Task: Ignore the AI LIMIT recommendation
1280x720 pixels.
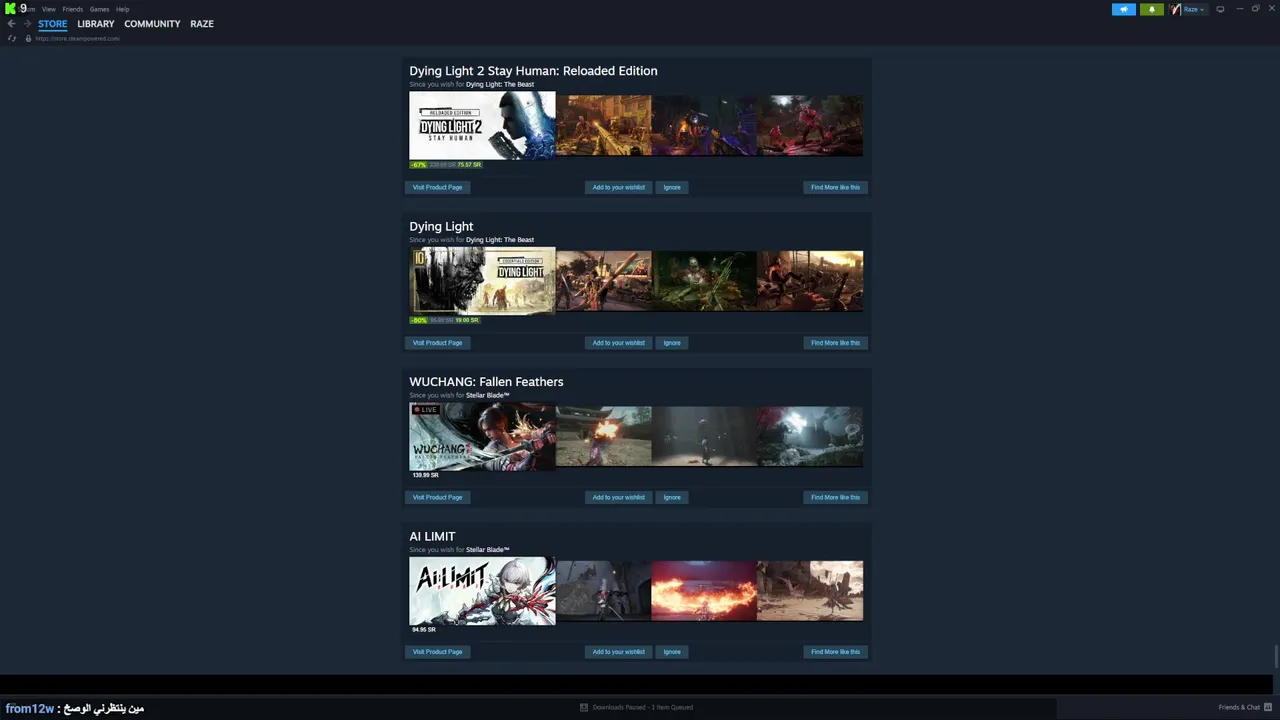Action: pos(672,651)
